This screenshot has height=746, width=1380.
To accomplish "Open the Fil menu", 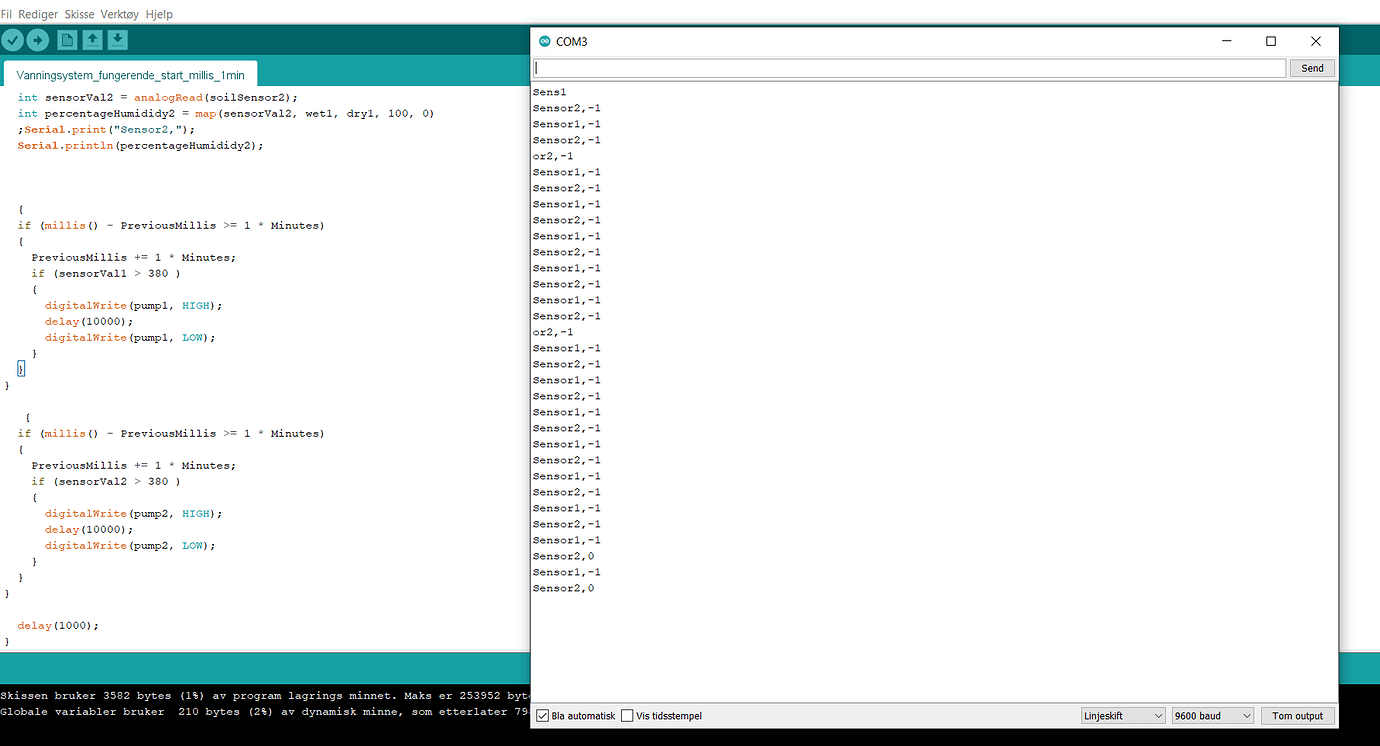I will click(8, 14).
